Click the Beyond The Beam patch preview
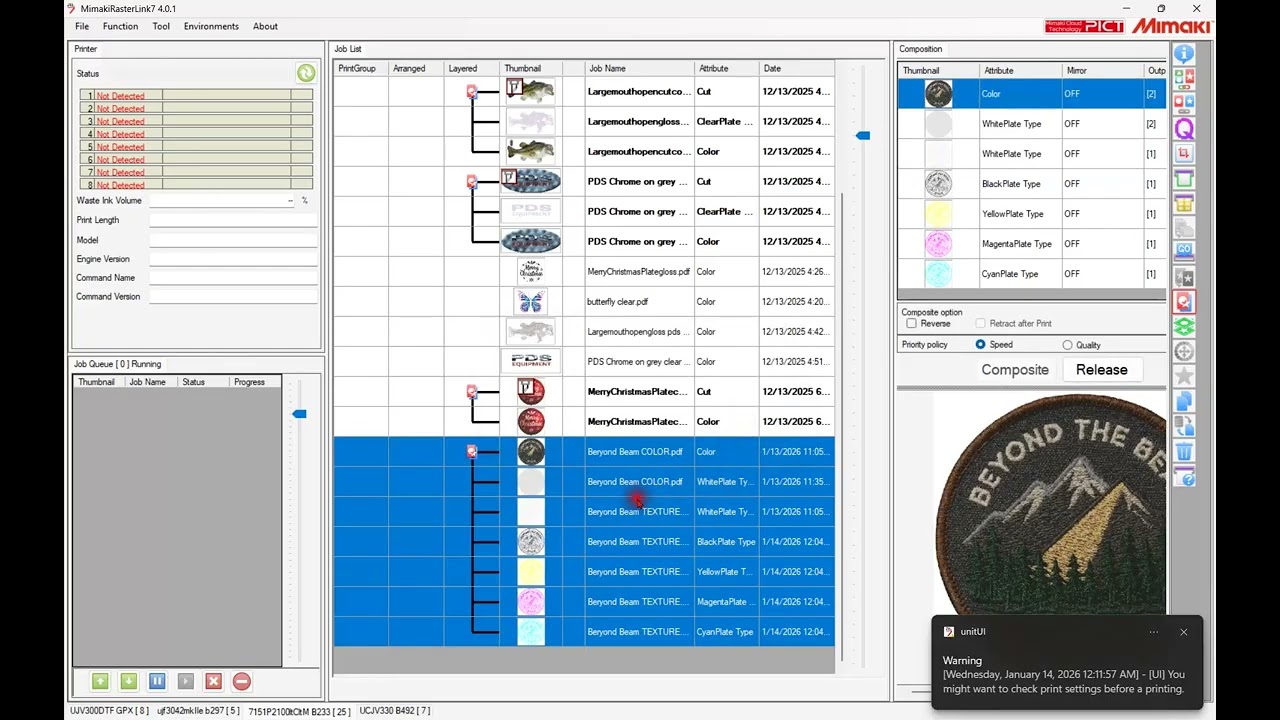1280x720 pixels. [x=1050, y=503]
